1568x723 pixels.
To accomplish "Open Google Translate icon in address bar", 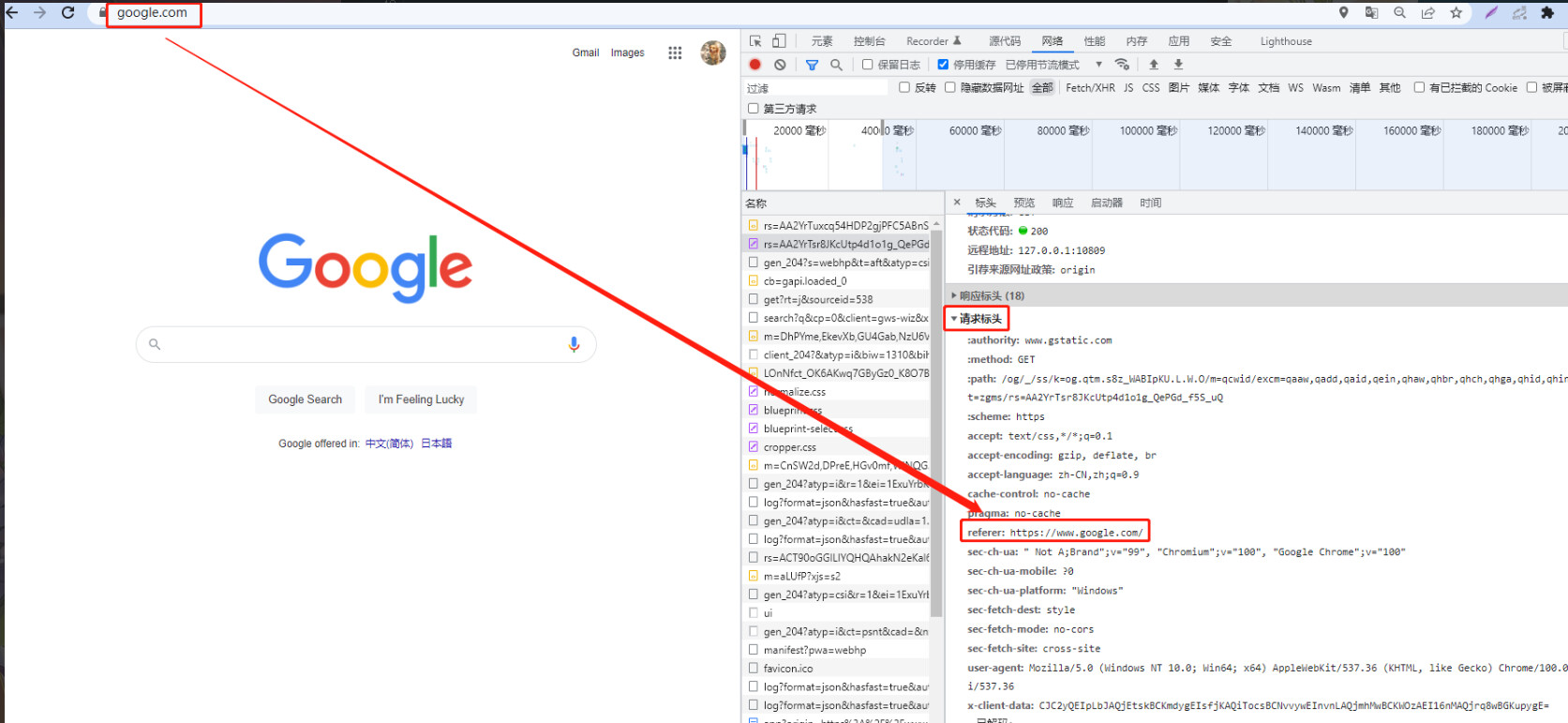I will tap(1371, 13).
